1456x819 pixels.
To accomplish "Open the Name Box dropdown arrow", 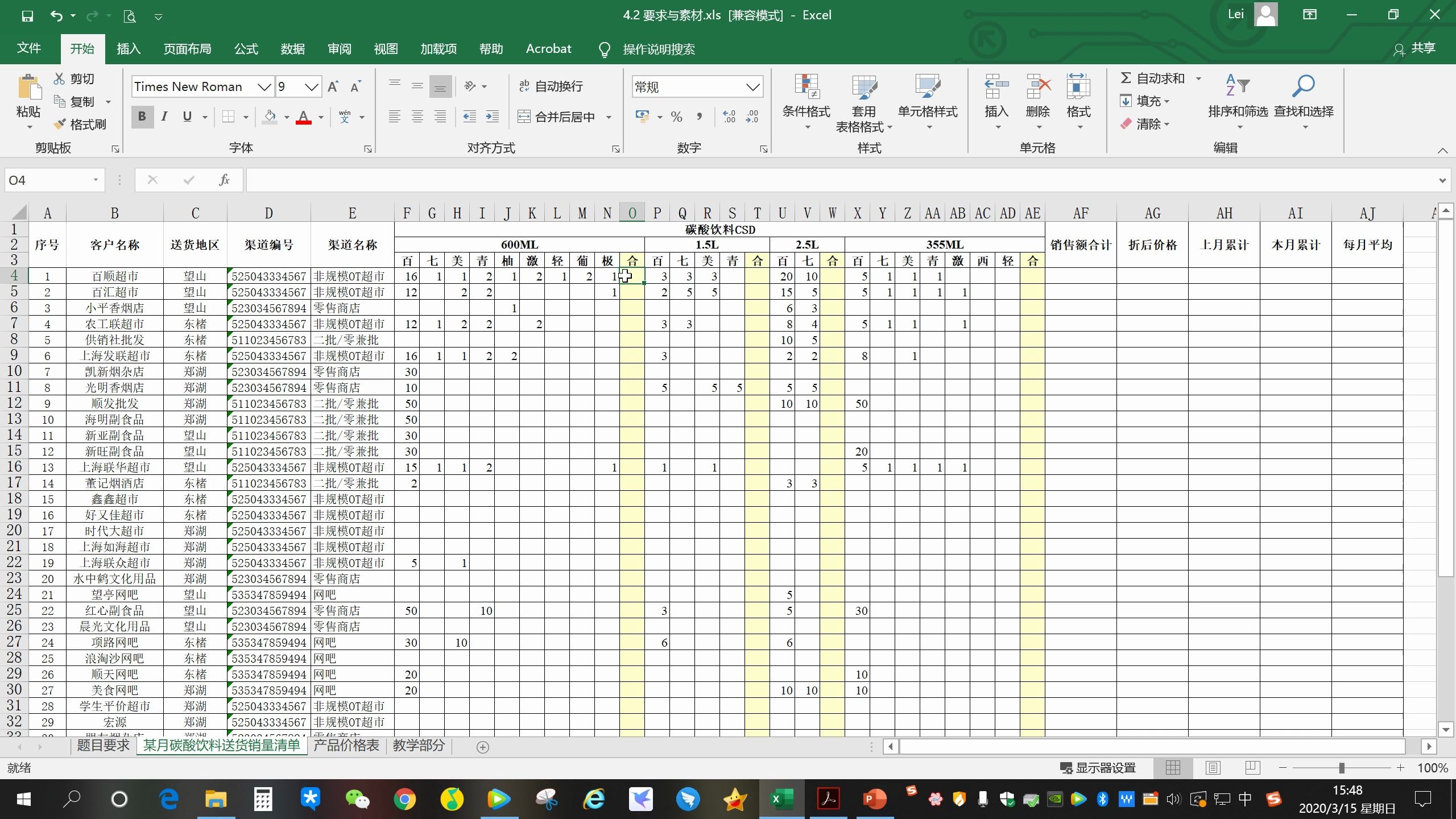I will (x=96, y=180).
